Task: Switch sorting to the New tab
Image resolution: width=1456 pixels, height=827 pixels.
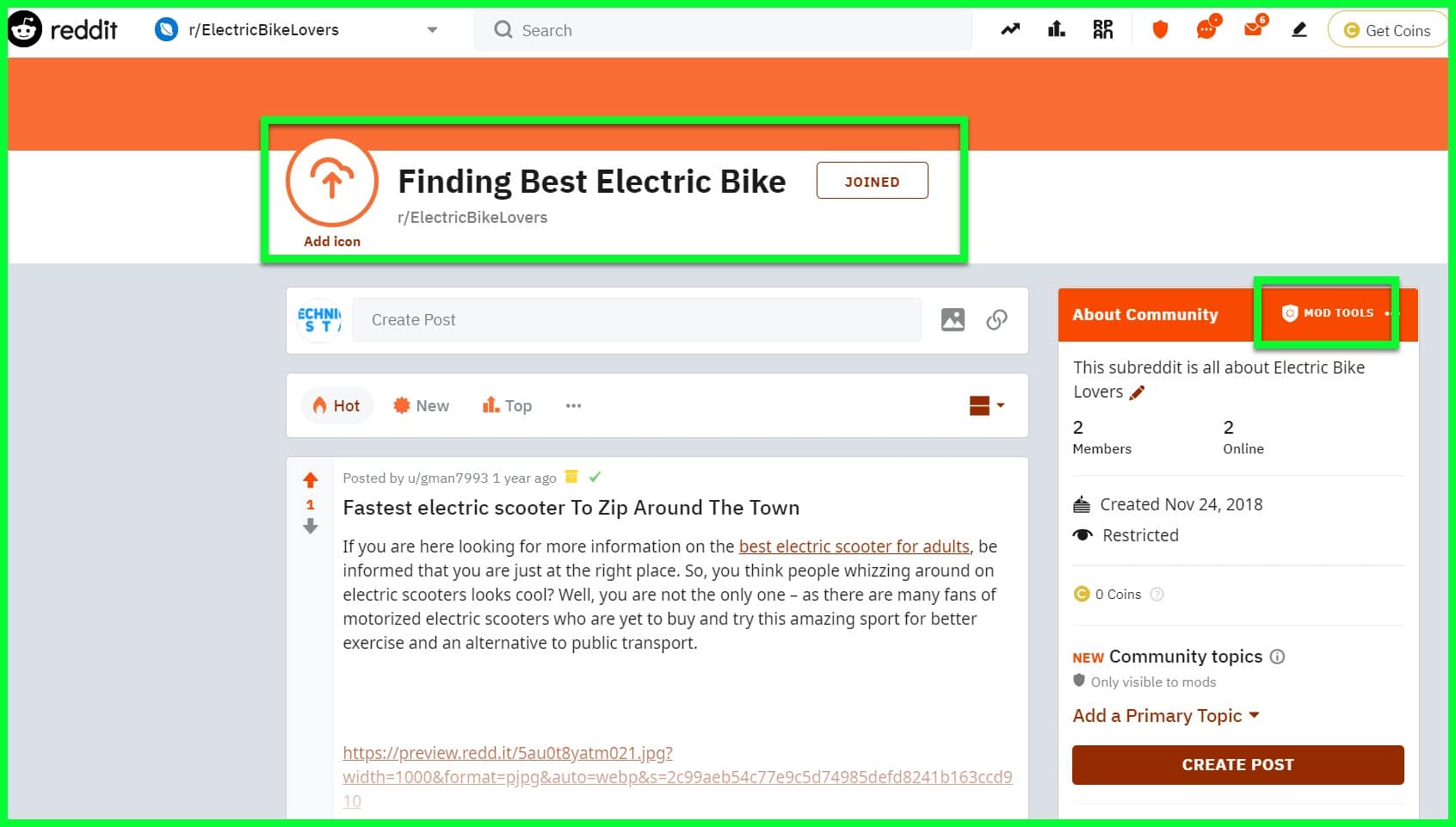Action: click(x=421, y=405)
